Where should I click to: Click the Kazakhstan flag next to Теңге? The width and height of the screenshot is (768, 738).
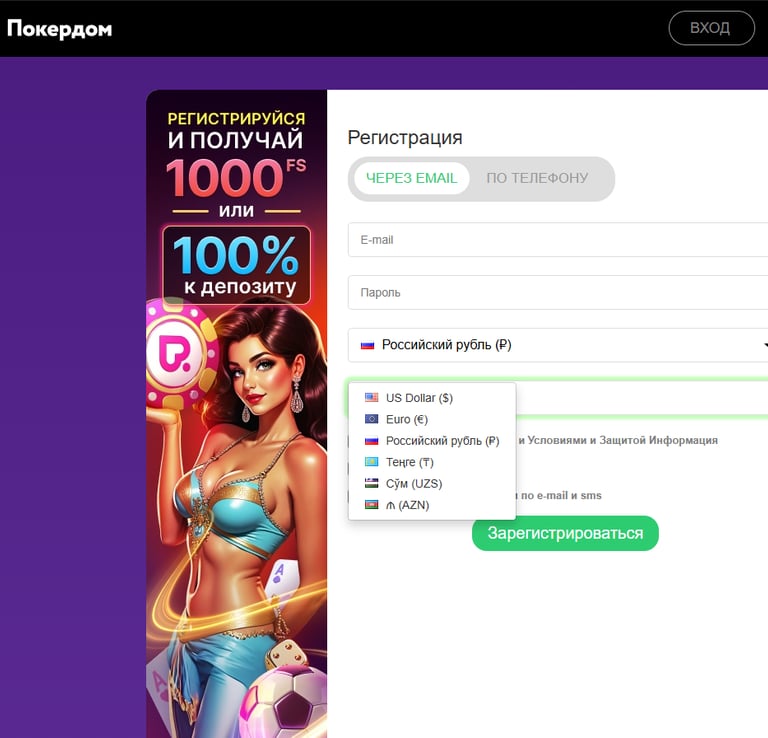tap(371, 462)
